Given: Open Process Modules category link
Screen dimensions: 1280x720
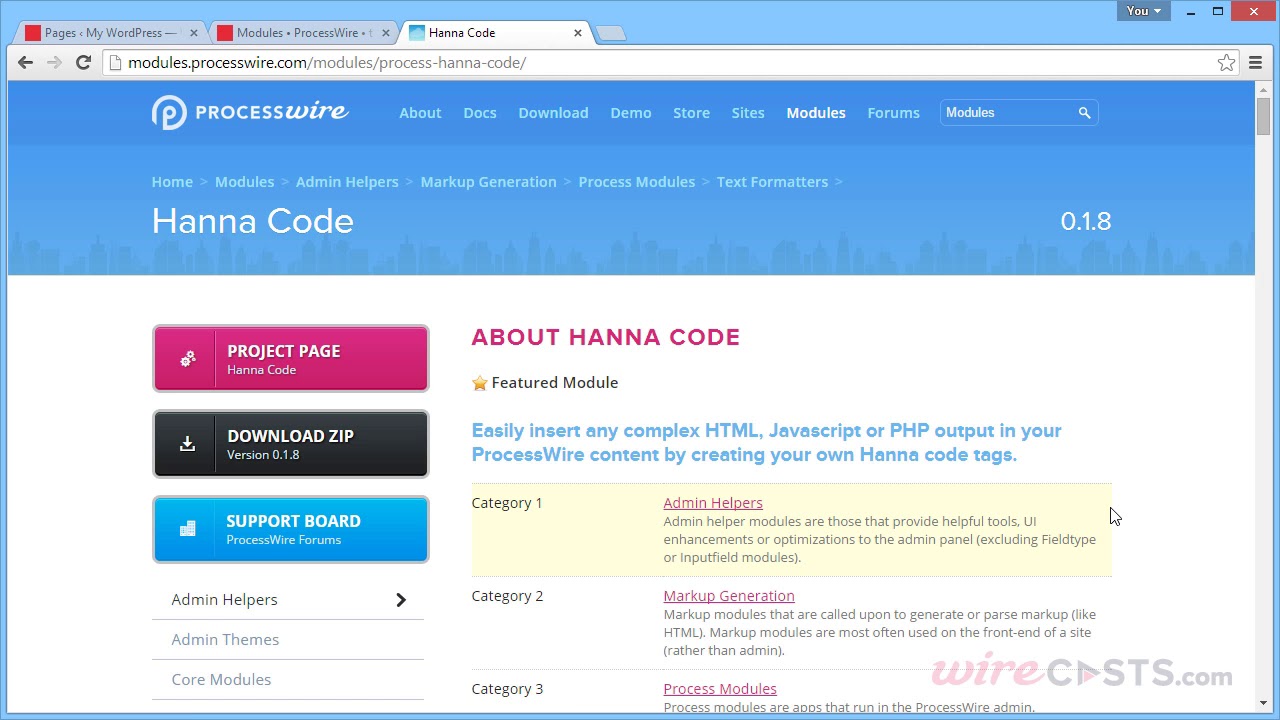Looking at the screenshot, I should pyautogui.click(x=720, y=689).
